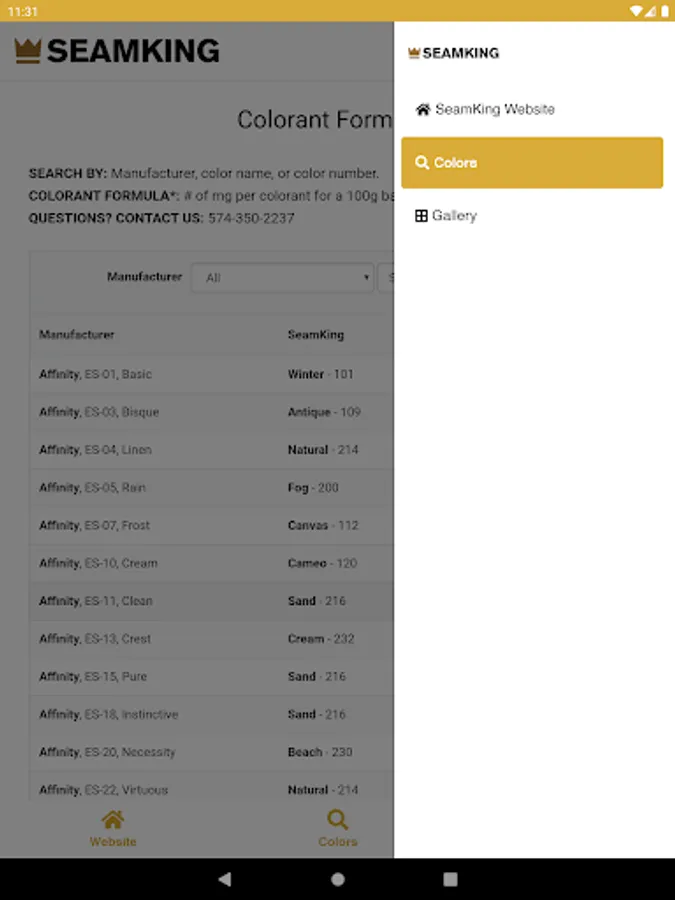
Task: Tap the contact phone number 574-350-2237
Action: 251,218
